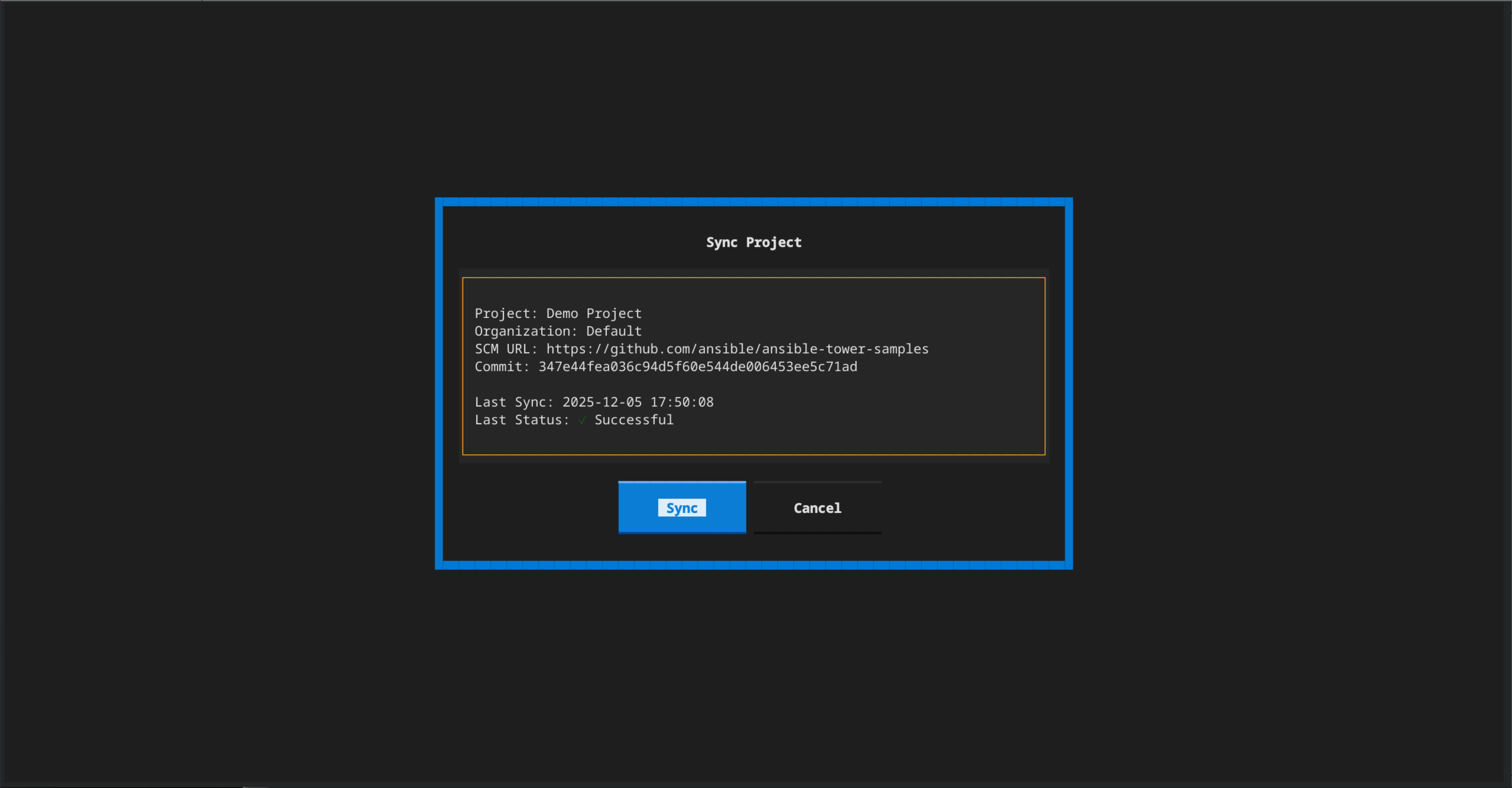Click the Sync button
This screenshot has width=1512, height=788.
click(x=682, y=507)
